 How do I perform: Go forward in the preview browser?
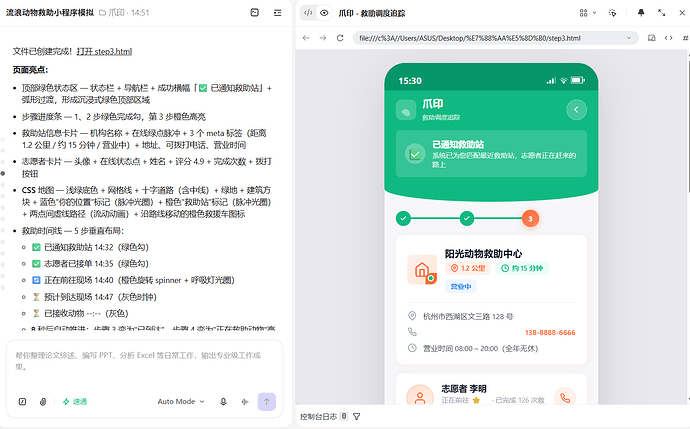(323, 38)
